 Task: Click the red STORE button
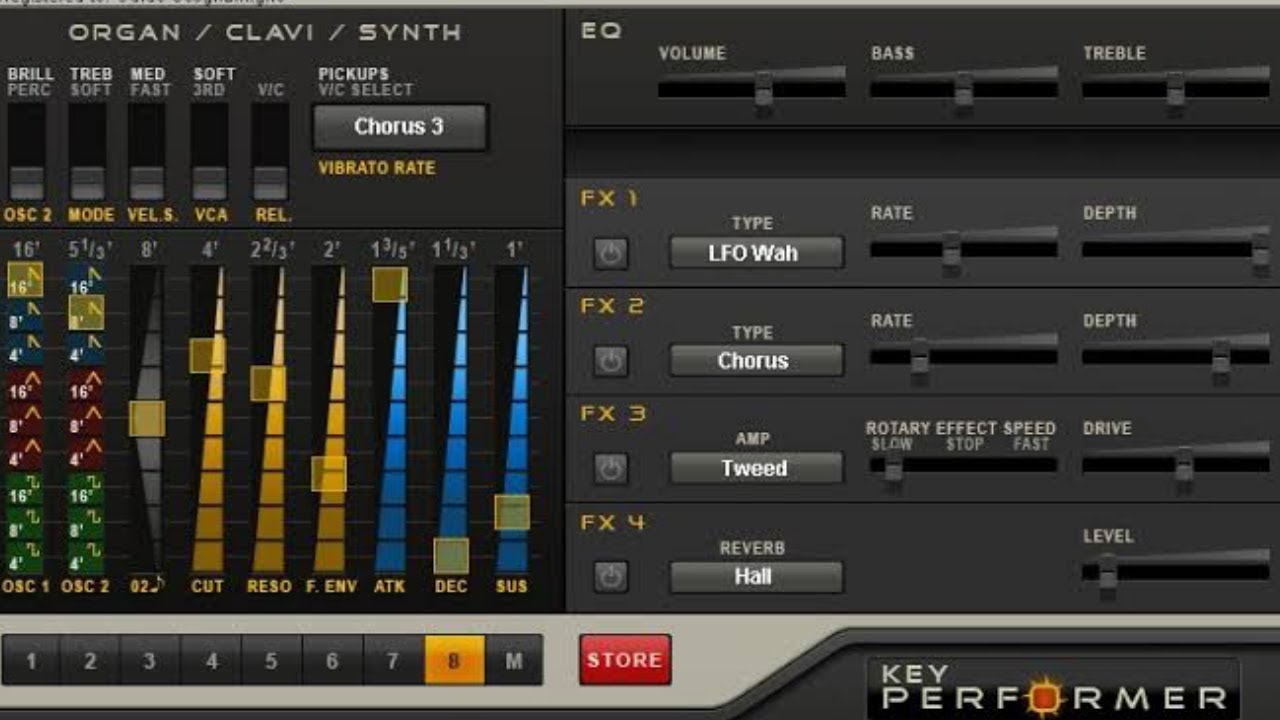coord(625,660)
